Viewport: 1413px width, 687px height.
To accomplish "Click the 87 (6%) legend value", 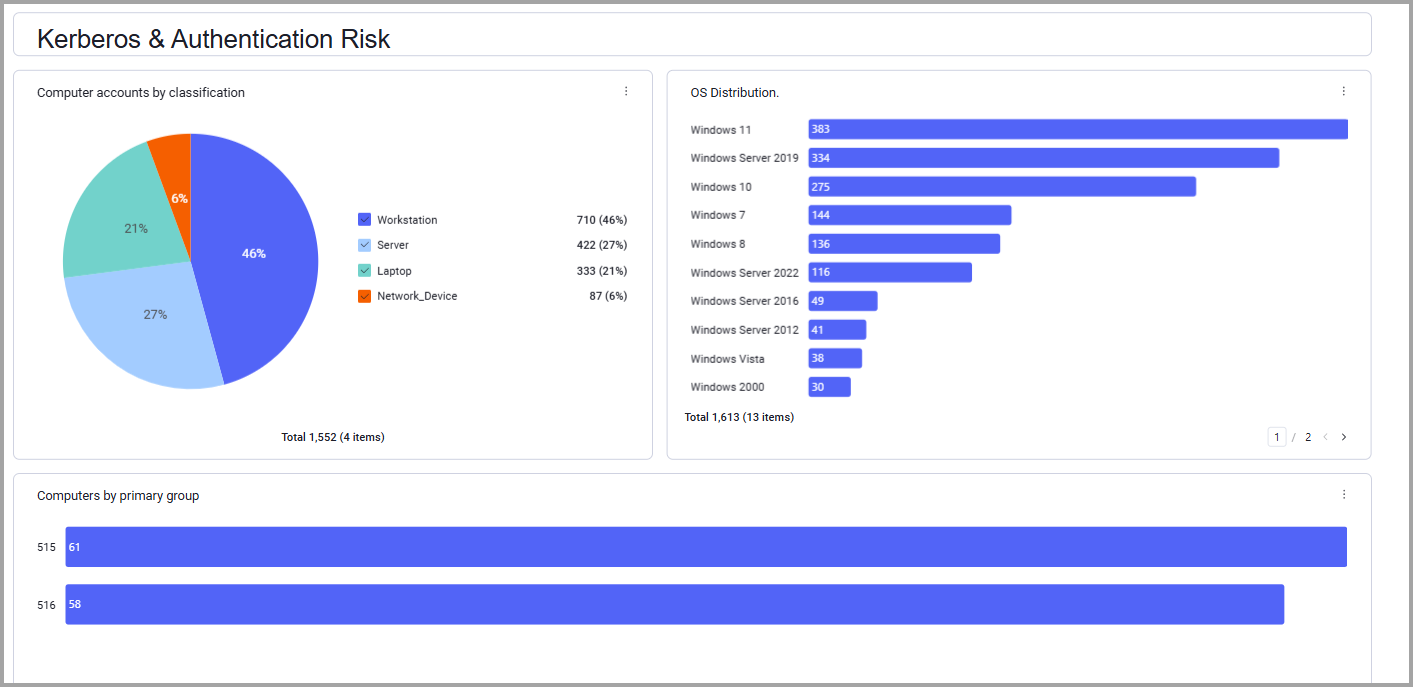I will [608, 296].
